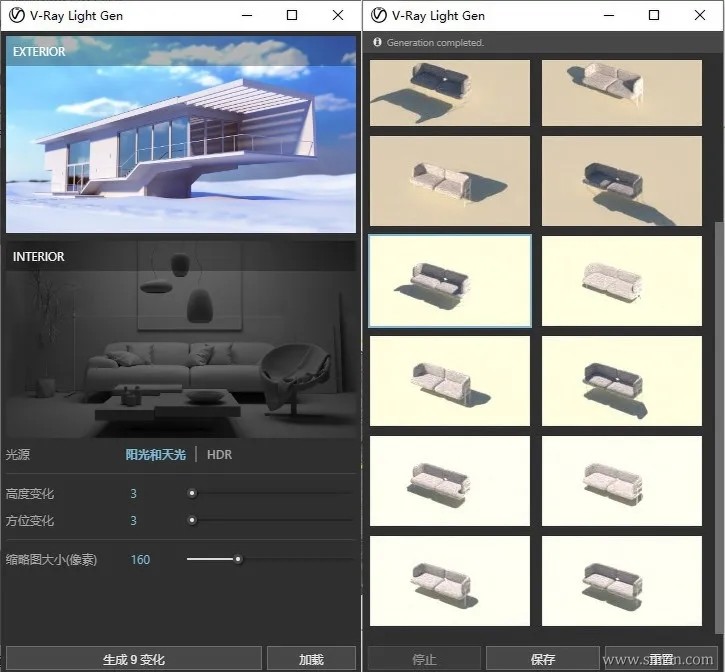Select the highlighted sofa thumbnail with blue border

pos(450,281)
